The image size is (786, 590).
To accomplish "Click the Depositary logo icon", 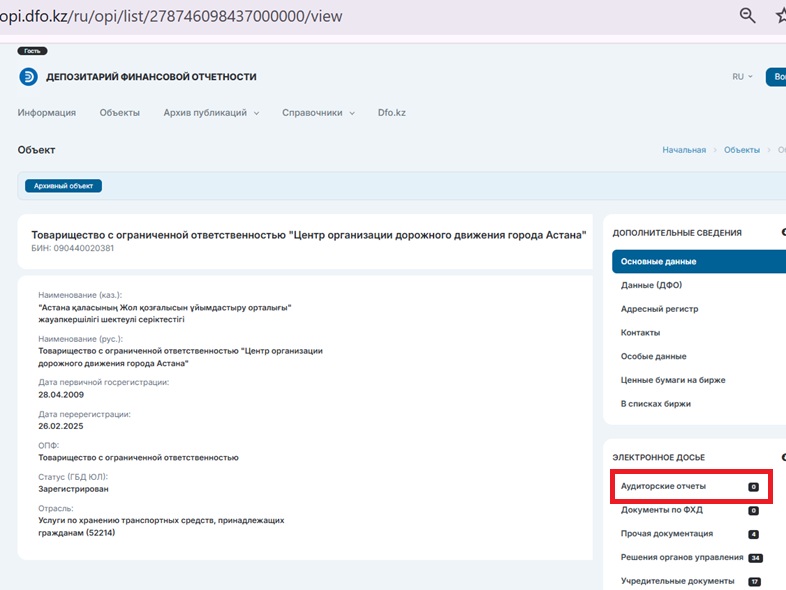I will [29, 77].
